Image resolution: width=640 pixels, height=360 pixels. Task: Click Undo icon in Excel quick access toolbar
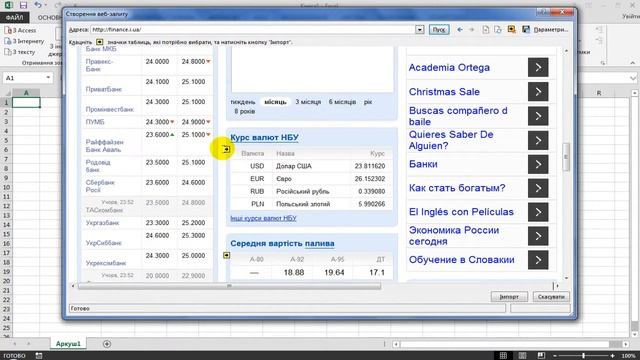(x=38, y=5)
